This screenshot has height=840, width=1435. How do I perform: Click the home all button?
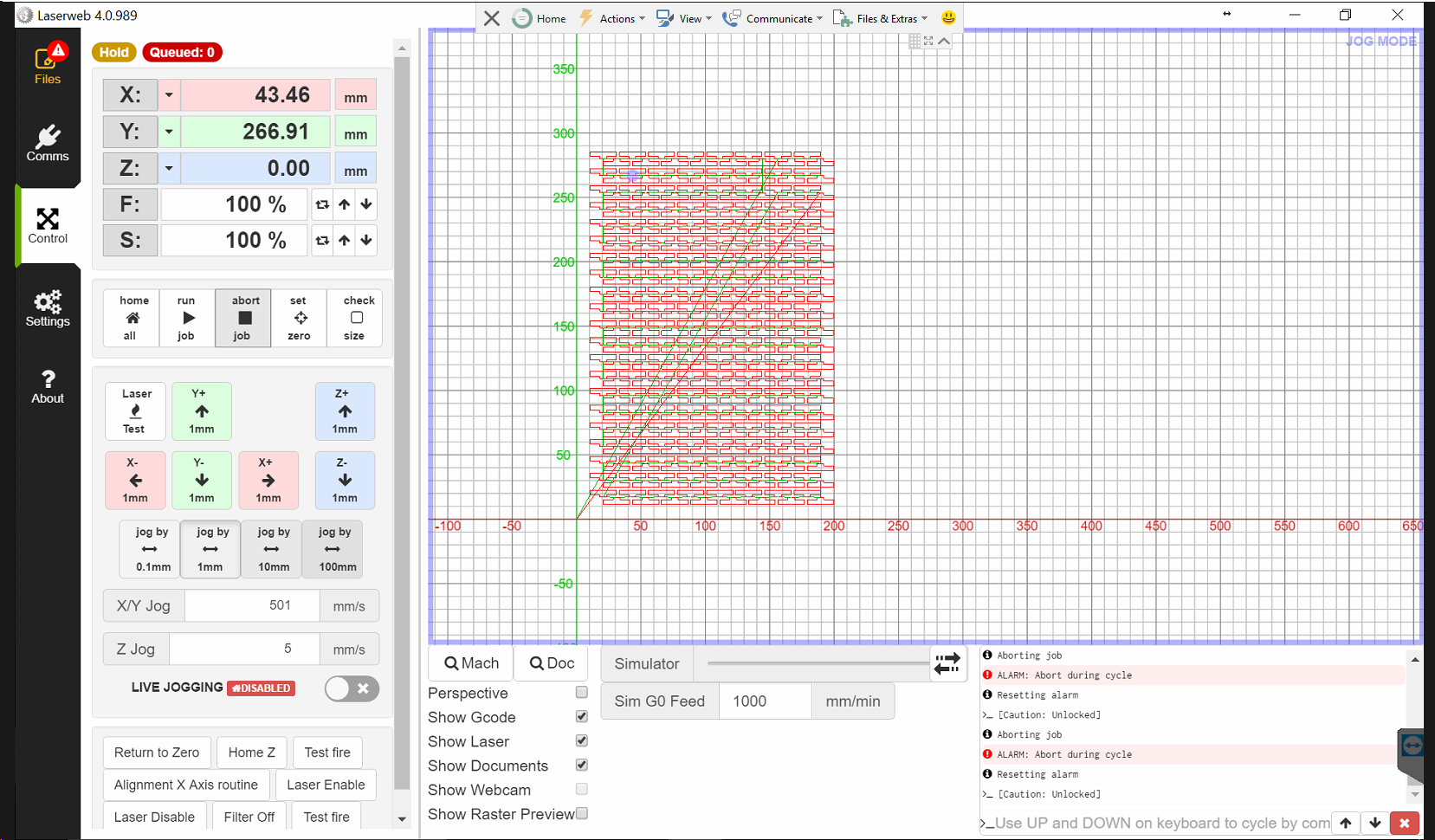point(132,318)
